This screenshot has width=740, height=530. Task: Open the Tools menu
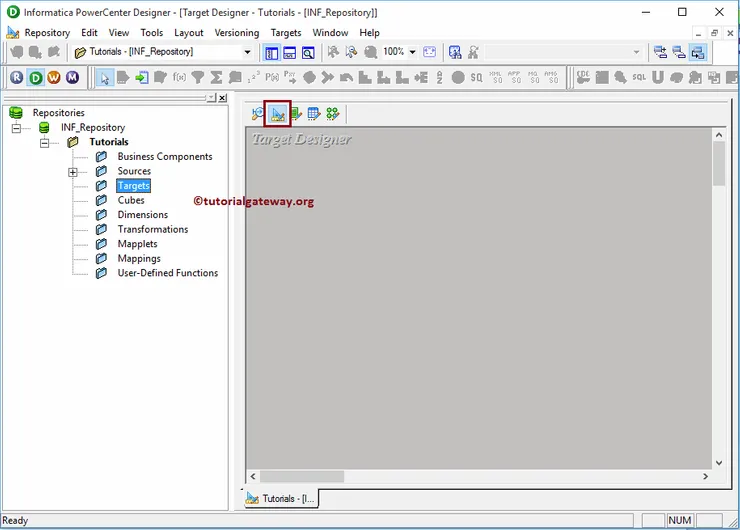(151, 33)
